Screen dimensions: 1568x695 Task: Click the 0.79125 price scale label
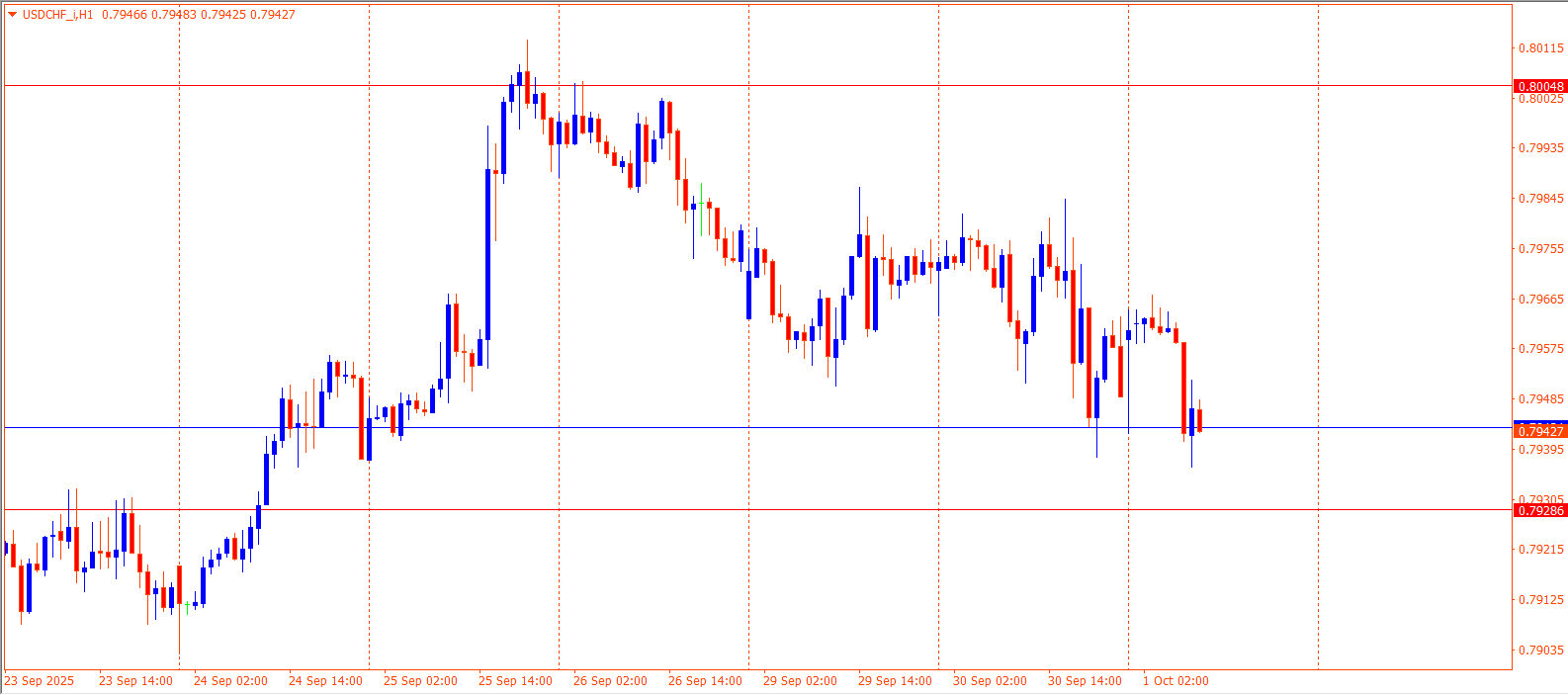(x=1541, y=600)
